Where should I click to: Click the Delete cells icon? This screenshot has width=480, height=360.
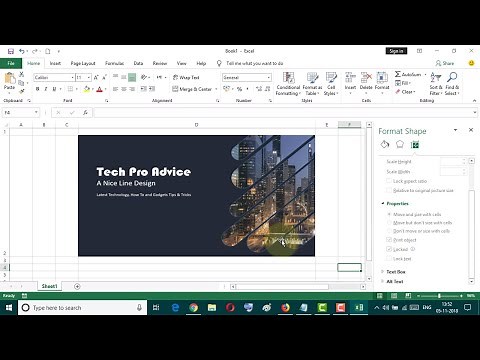366,78
